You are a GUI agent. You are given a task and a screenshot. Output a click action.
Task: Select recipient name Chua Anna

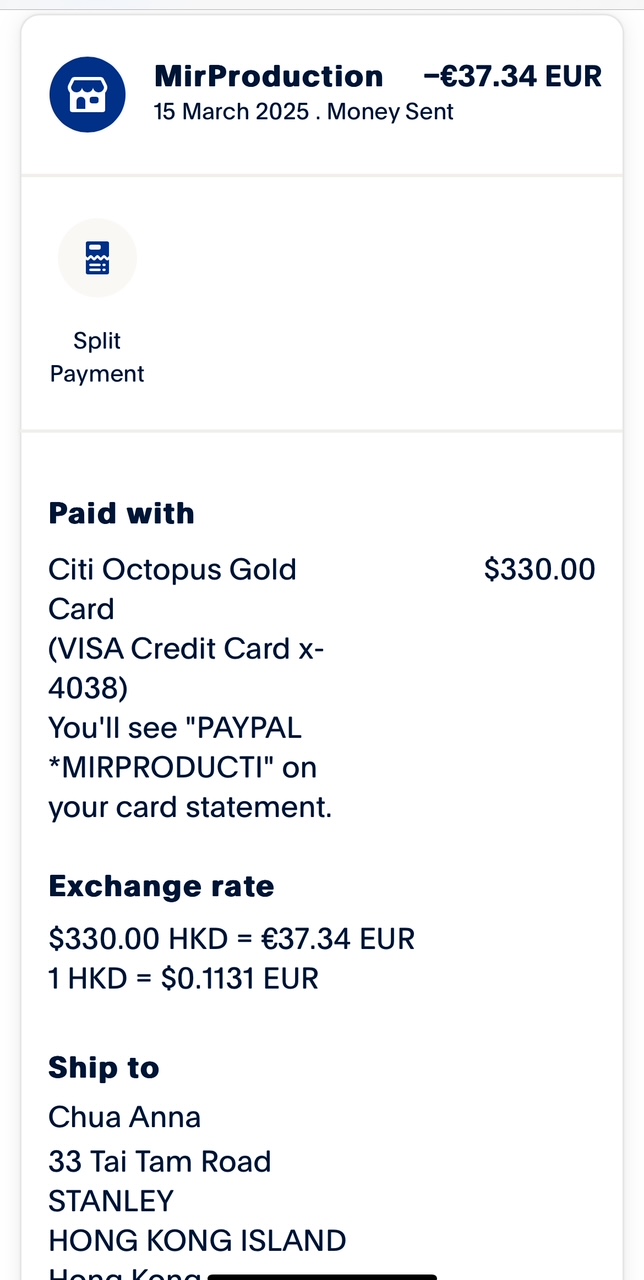(124, 1116)
